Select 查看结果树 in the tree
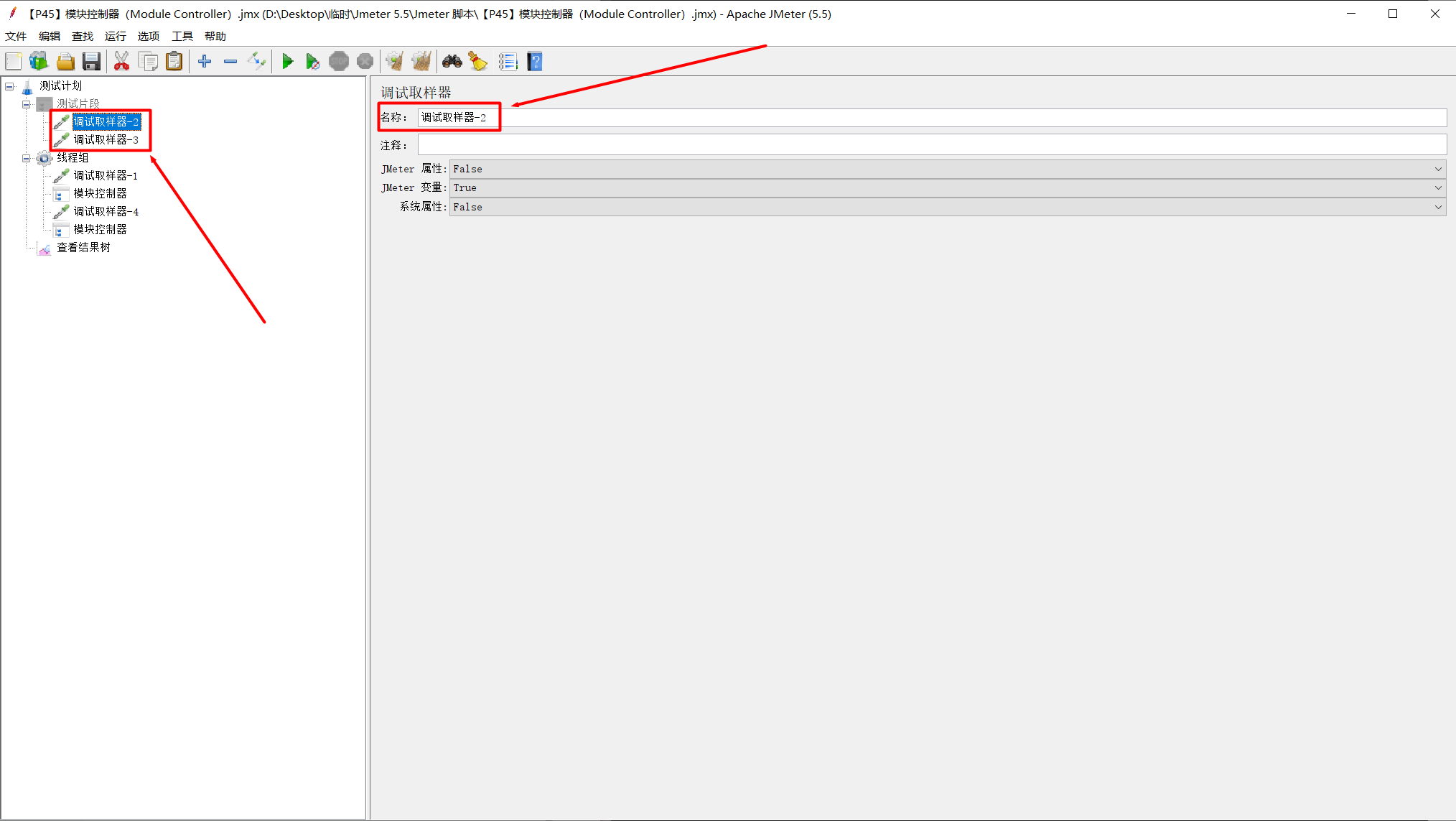Image resolution: width=1456 pixels, height=821 pixels. (x=83, y=248)
